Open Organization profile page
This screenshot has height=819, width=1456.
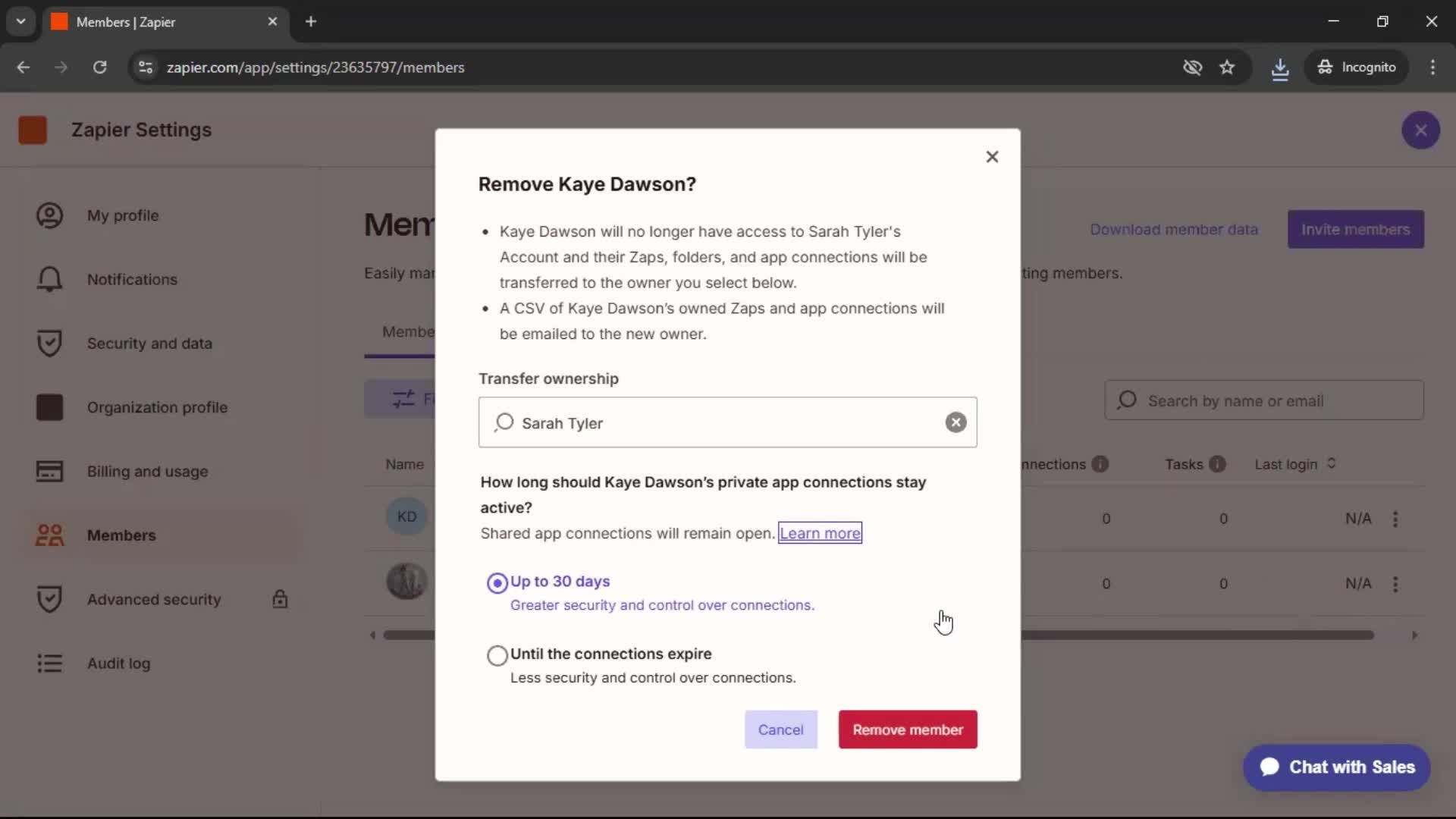[x=157, y=407]
